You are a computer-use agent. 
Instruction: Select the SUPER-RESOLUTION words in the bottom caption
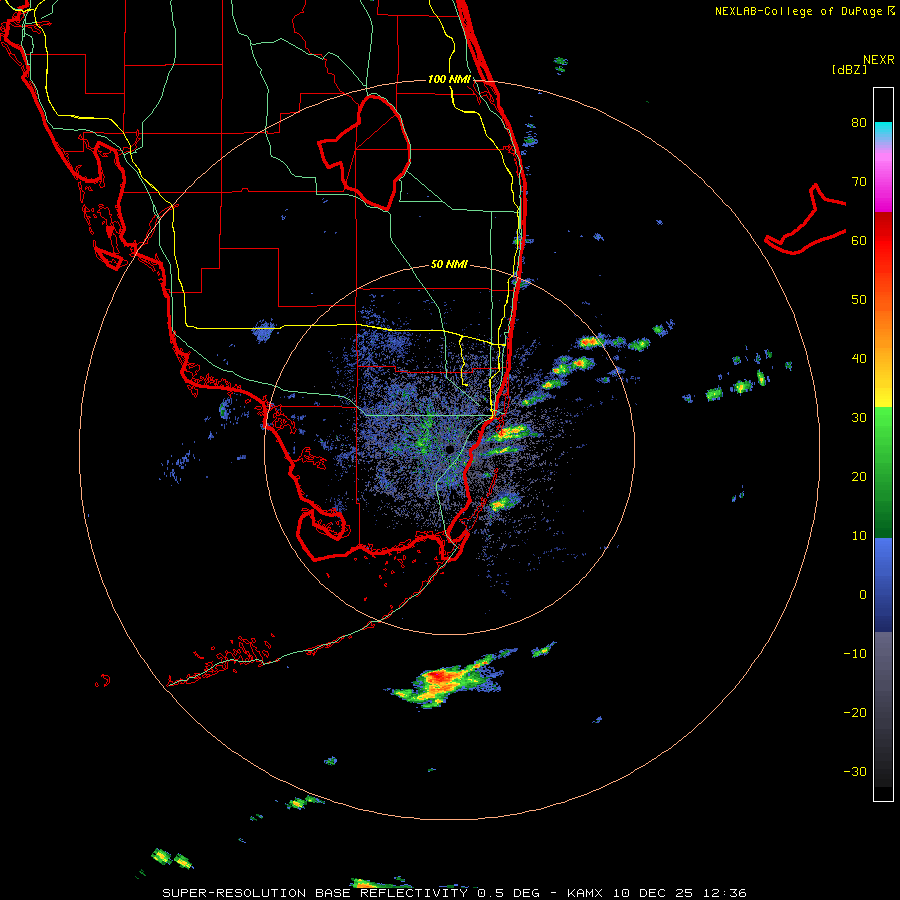[x=234, y=893]
